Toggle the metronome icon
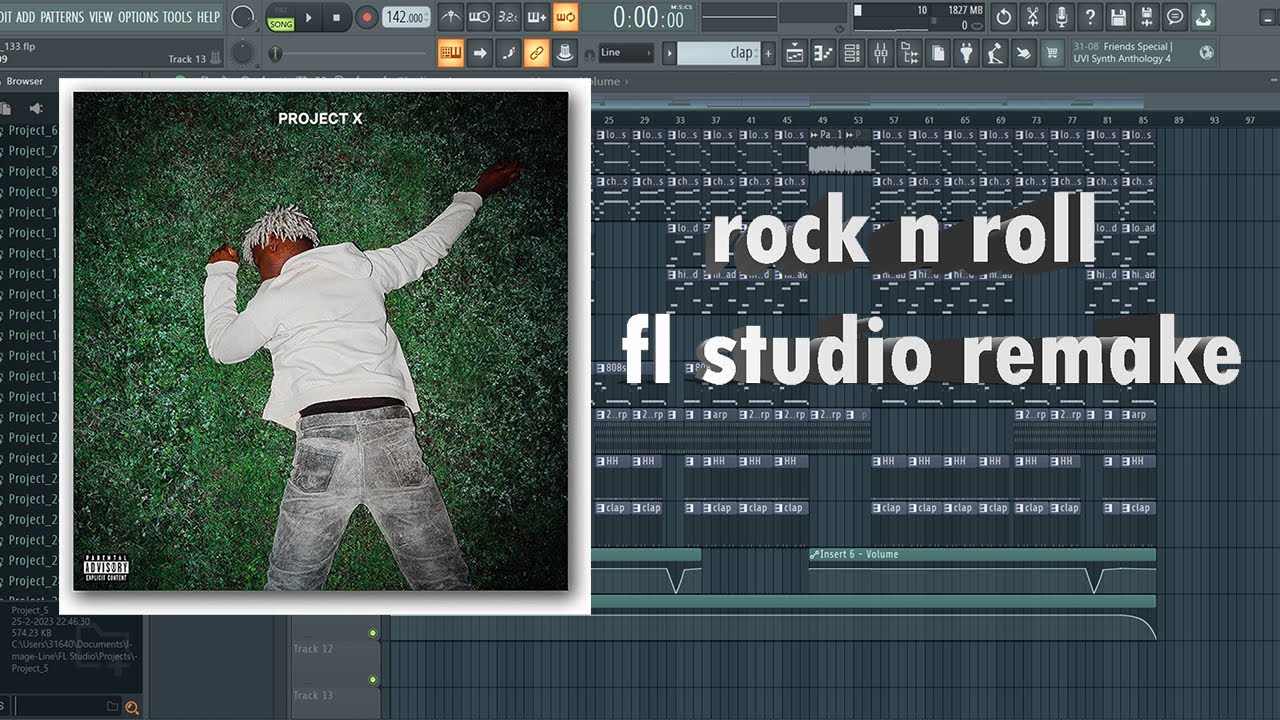The image size is (1280, 720). pos(451,17)
